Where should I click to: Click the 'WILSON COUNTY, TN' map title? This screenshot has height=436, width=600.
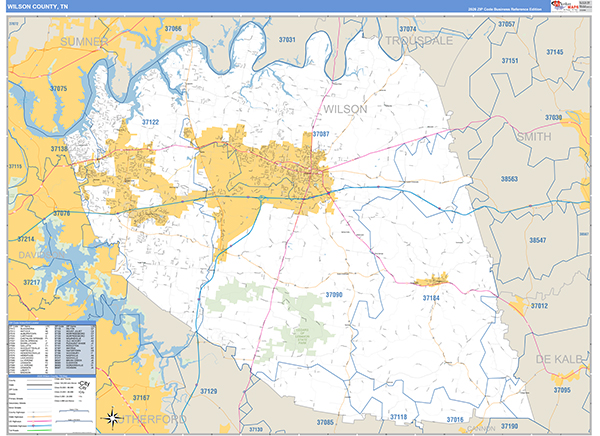coord(38,7)
